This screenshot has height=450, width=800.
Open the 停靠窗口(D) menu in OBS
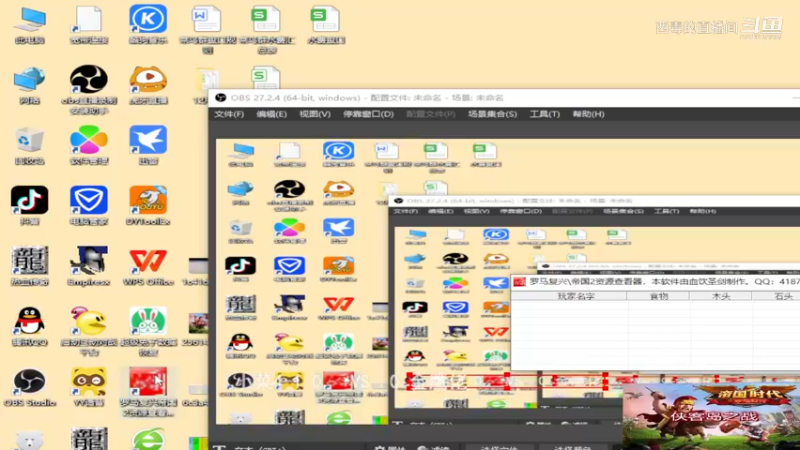tap(368, 114)
